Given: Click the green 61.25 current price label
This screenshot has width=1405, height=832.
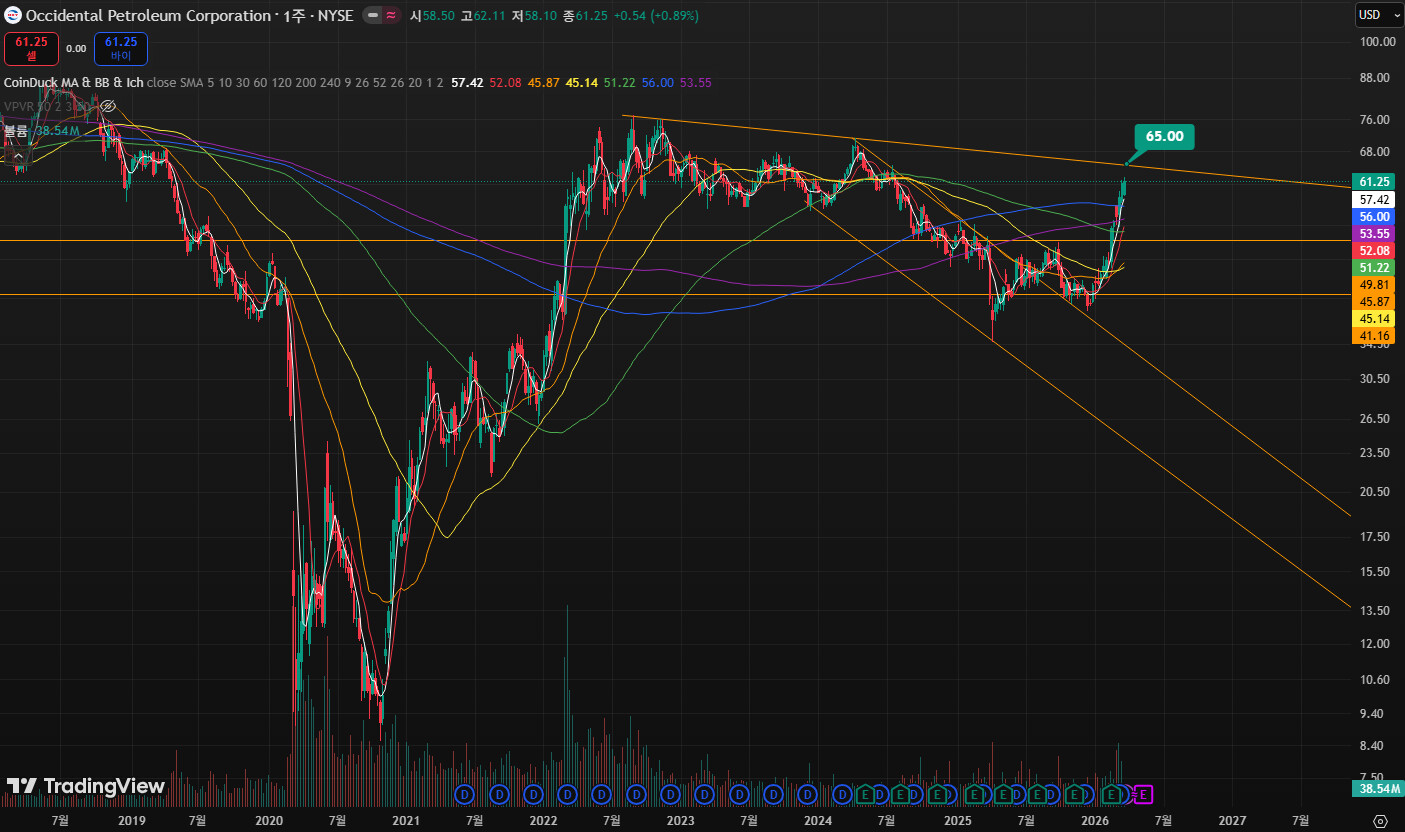Looking at the screenshot, I should (x=1375, y=181).
